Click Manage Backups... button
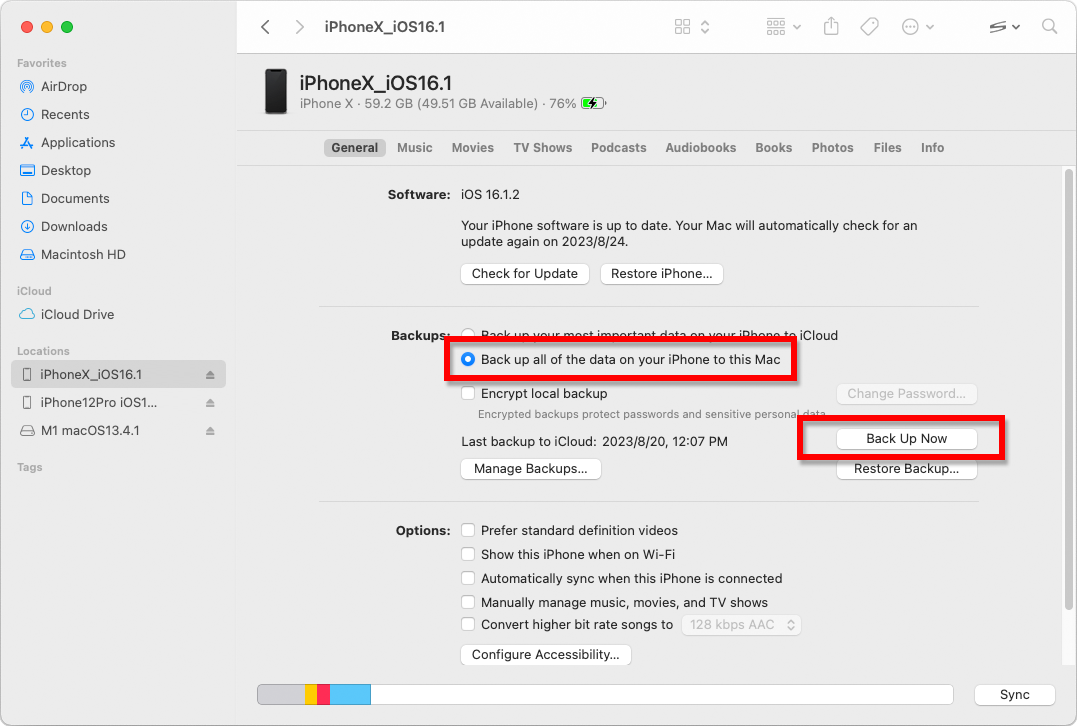The height and width of the screenshot is (726, 1077). (531, 468)
